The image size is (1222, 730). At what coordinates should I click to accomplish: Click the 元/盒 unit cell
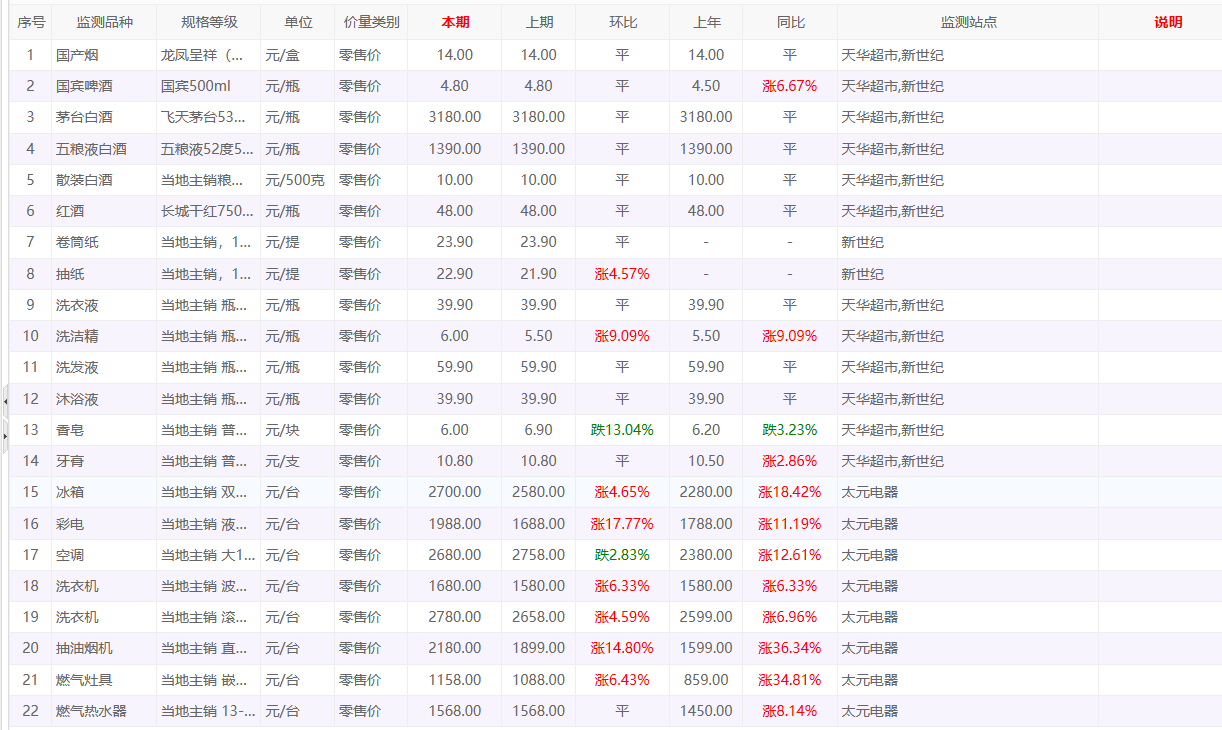[x=298, y=55]
